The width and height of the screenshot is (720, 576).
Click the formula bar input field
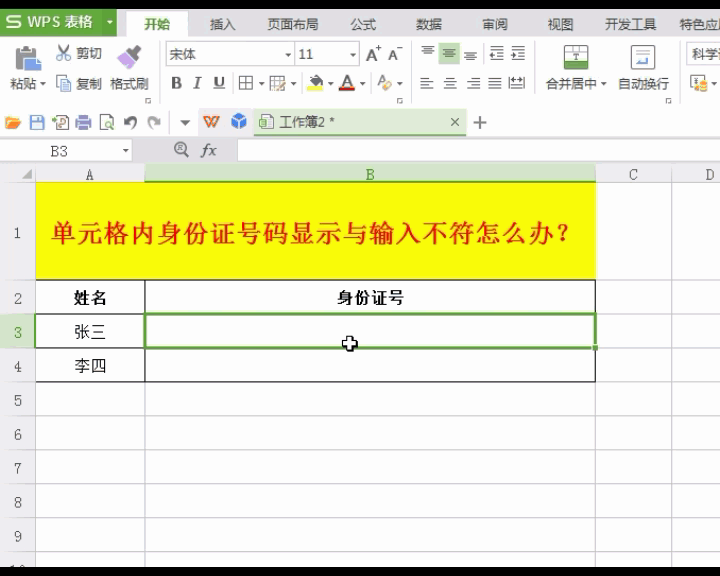478,151
